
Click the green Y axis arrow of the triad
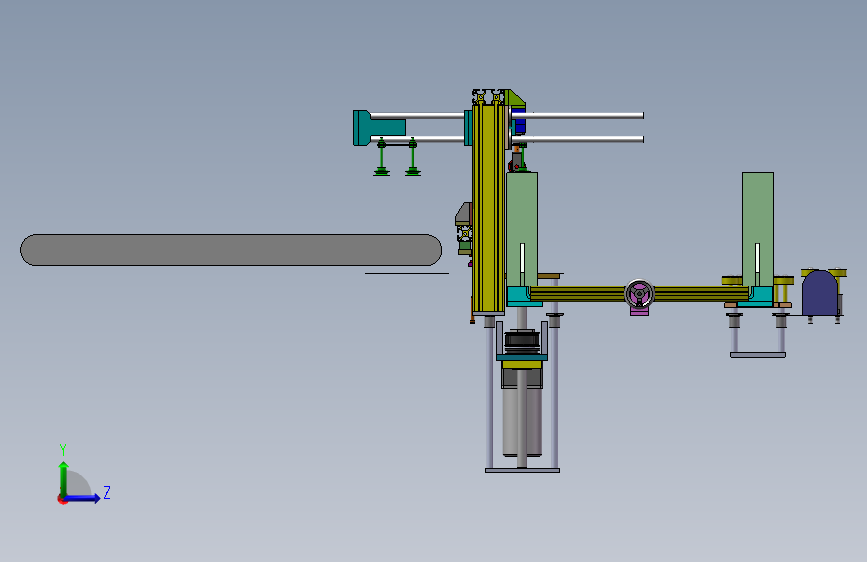[x=64, y=478]
